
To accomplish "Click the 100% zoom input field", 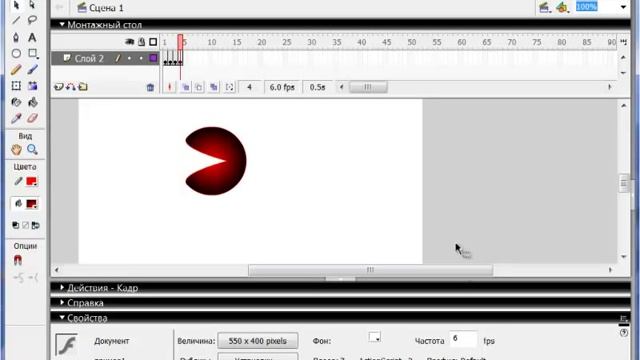I will pos(596,7).
